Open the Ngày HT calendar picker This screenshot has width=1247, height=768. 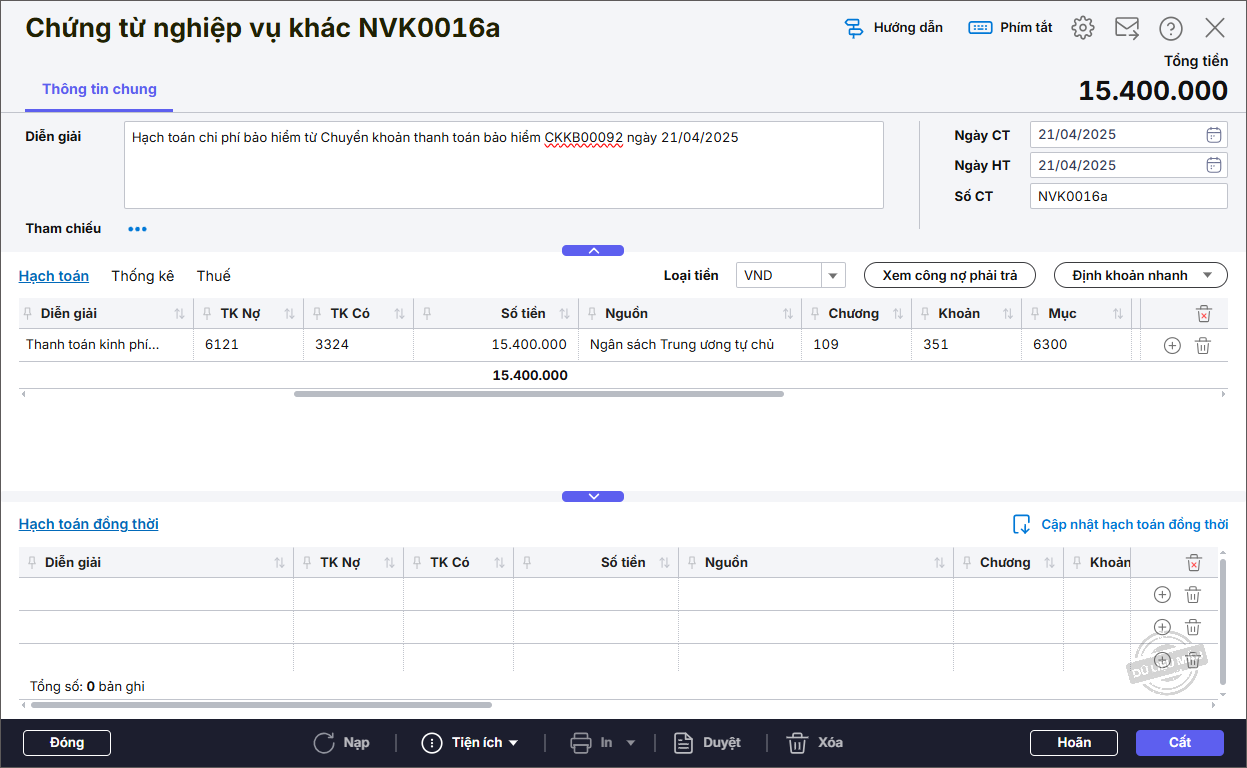tap(1213, 165)
